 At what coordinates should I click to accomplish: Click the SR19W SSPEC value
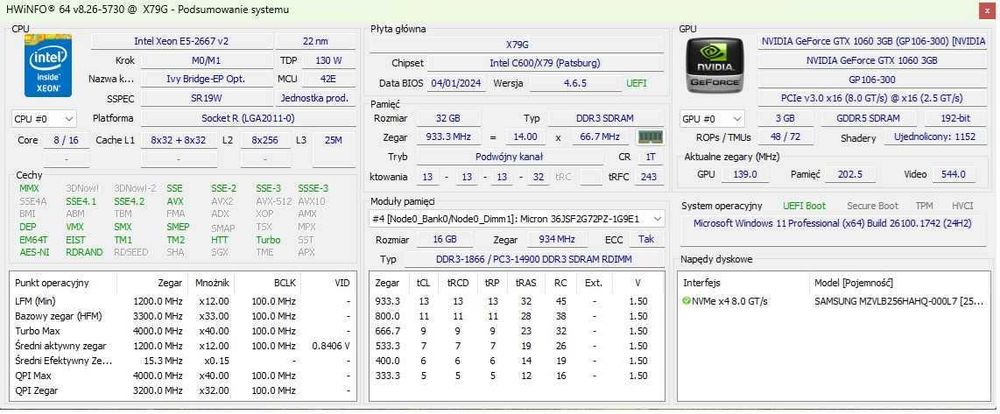click(206, 99)
